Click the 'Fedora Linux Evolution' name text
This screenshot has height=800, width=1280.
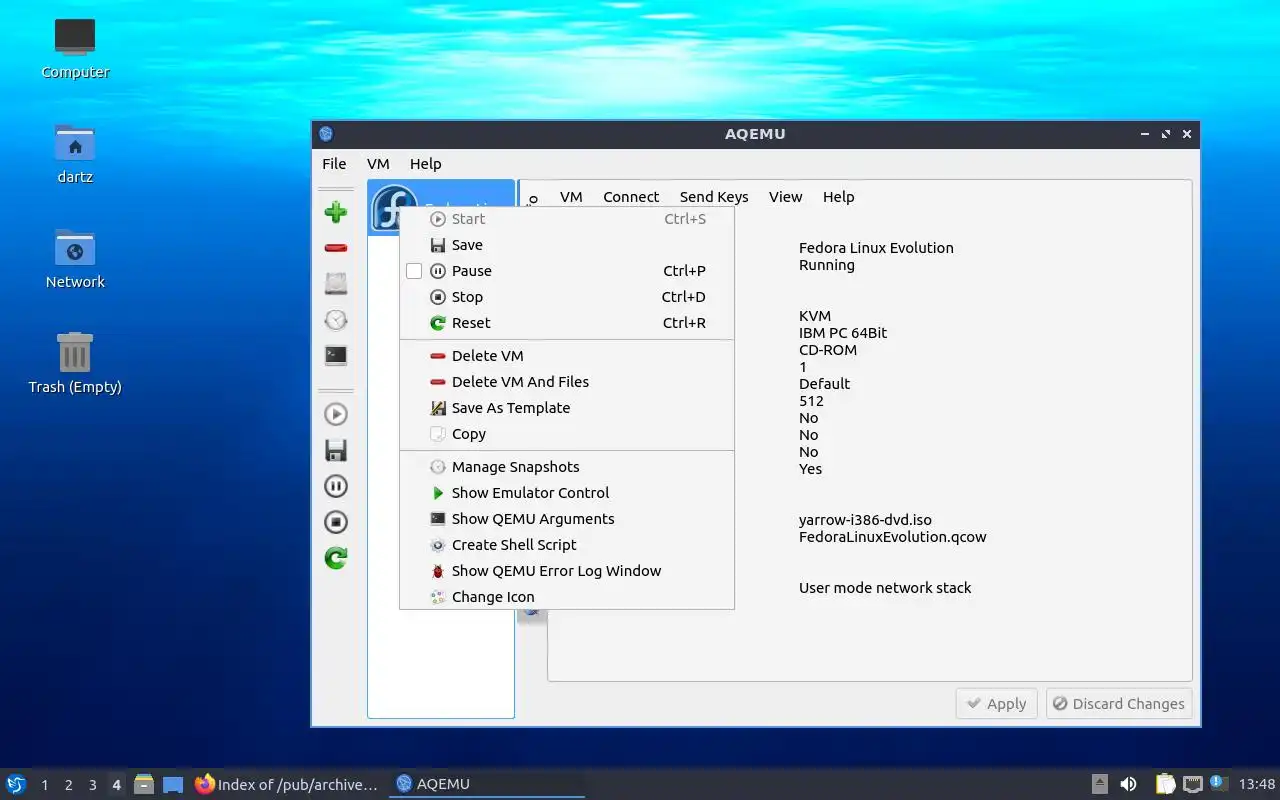pyautogui.click(x=876, y=248)
